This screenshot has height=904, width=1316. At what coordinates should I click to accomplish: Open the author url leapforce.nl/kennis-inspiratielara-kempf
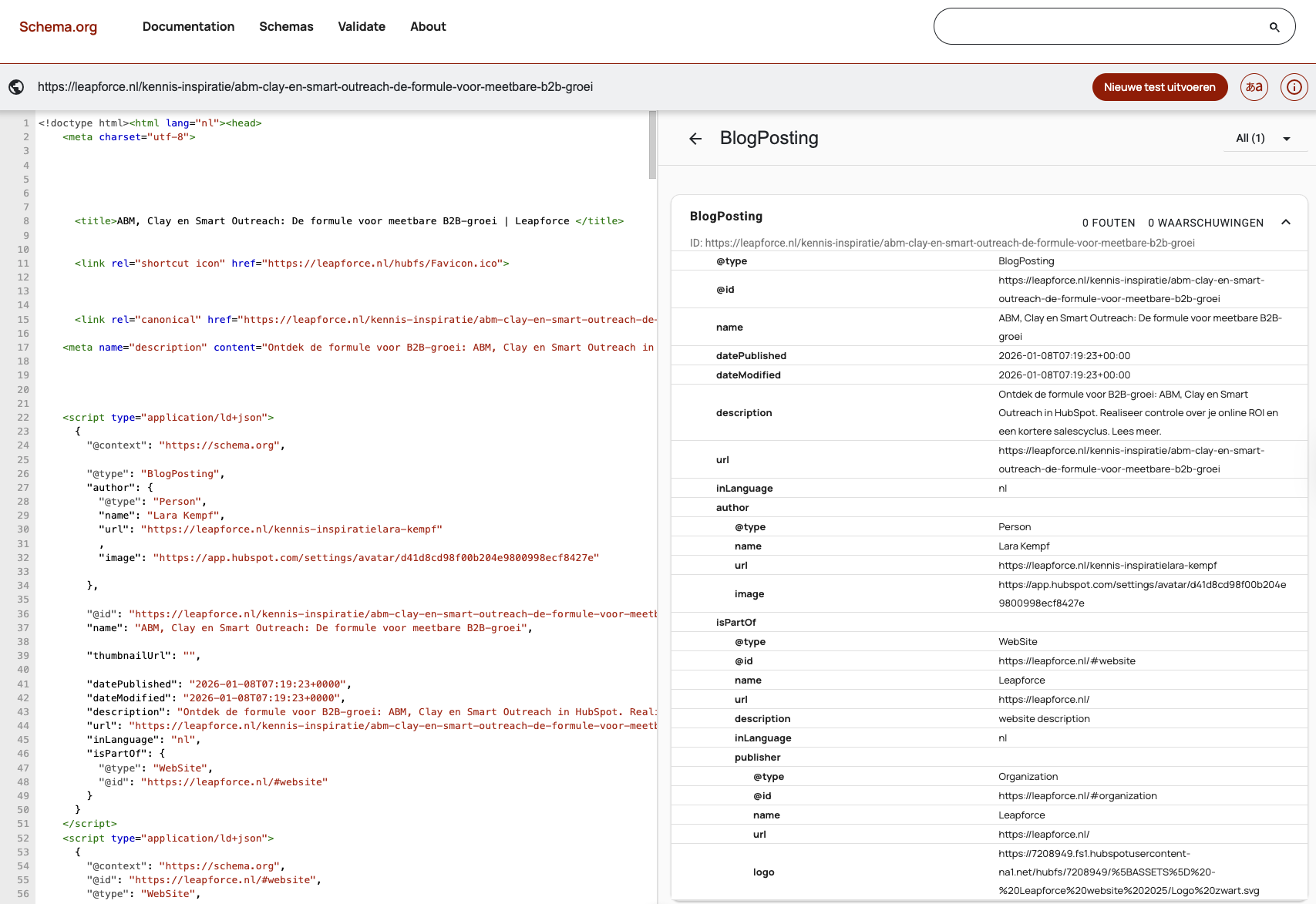point(1108,565)
